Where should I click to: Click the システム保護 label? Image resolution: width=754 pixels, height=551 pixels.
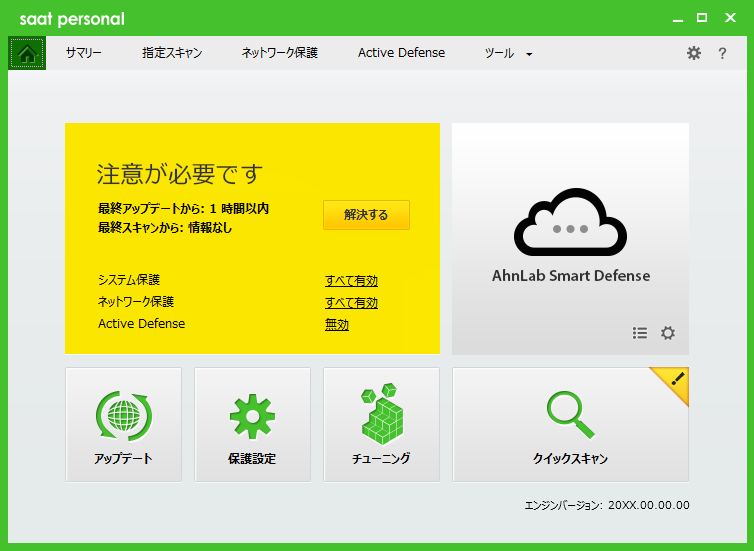[x=129, y=280]
